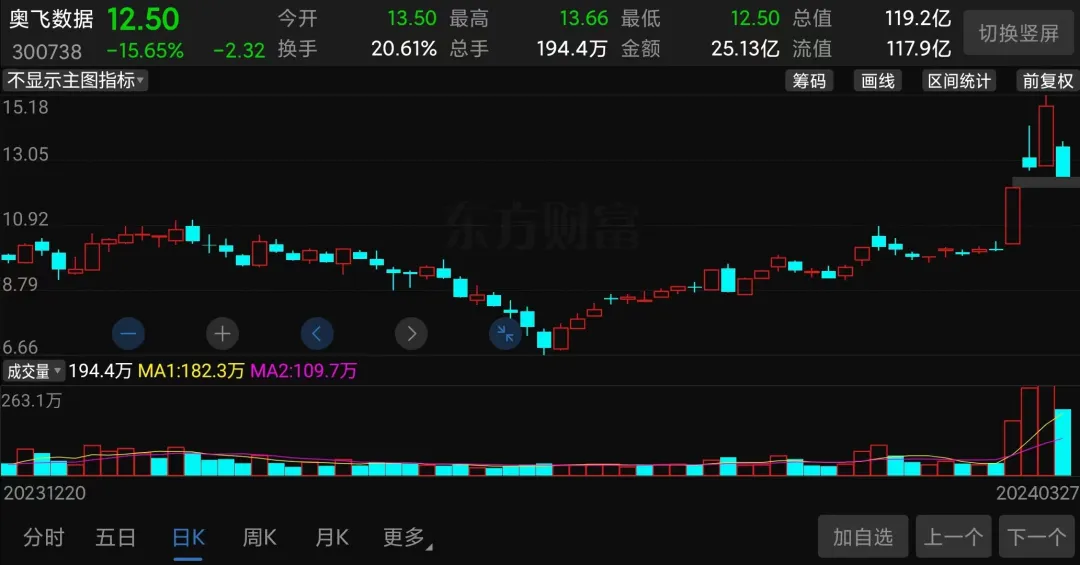Click the price change -2.32
Image resolution: width=1080 pixels, height=565 pixels.
pos(239,50)
